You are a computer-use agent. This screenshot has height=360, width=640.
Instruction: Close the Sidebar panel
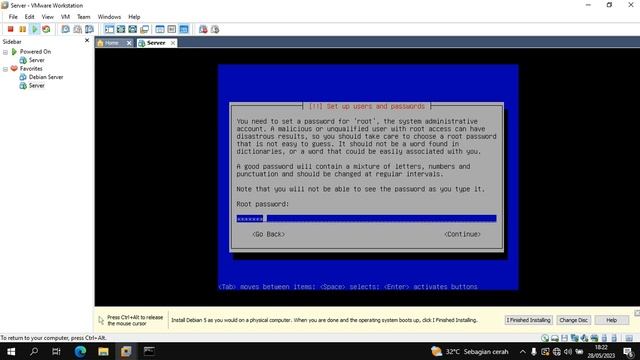point(87,40)
